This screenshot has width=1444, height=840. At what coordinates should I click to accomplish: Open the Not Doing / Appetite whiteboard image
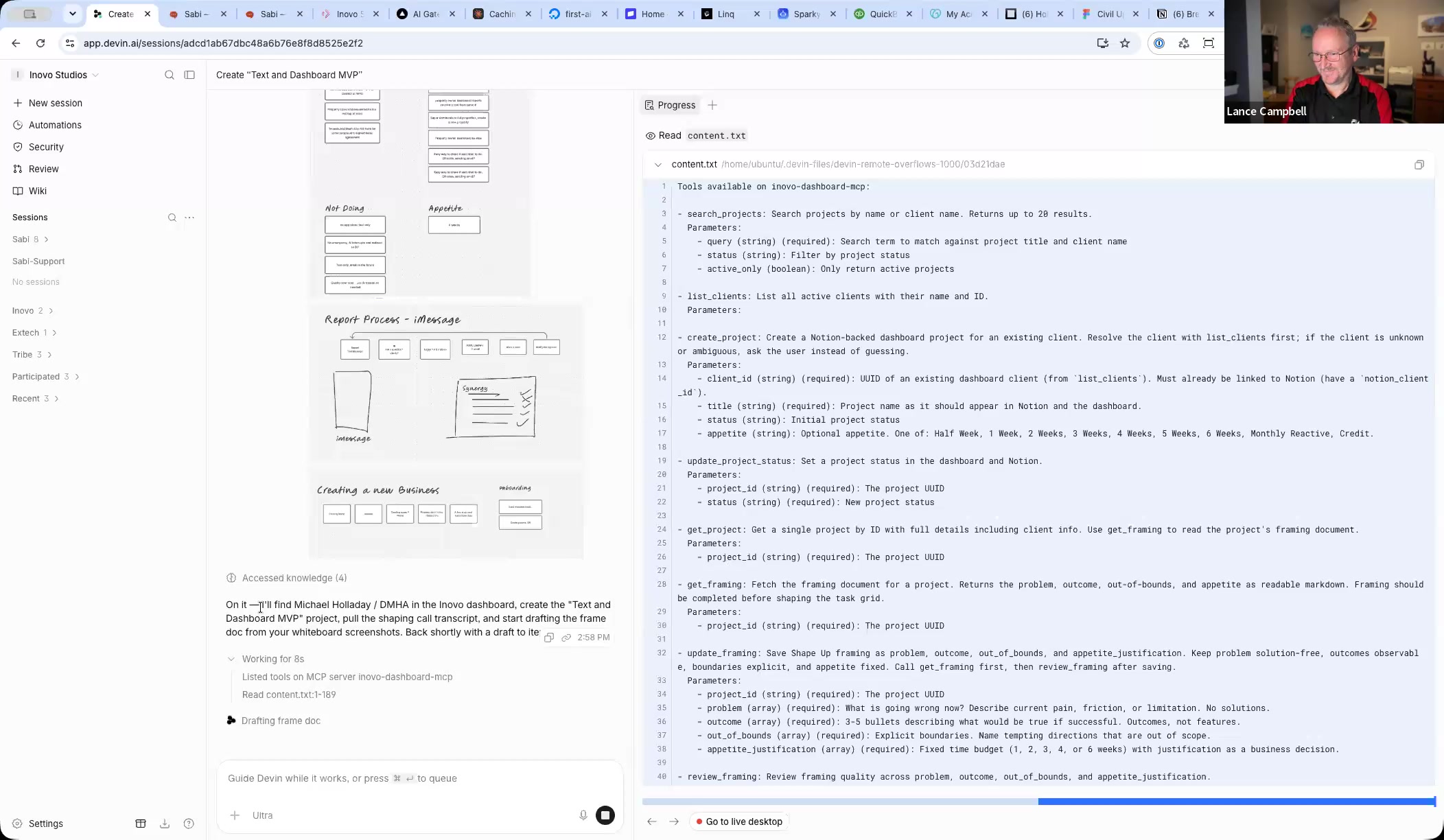pos(420,194)
